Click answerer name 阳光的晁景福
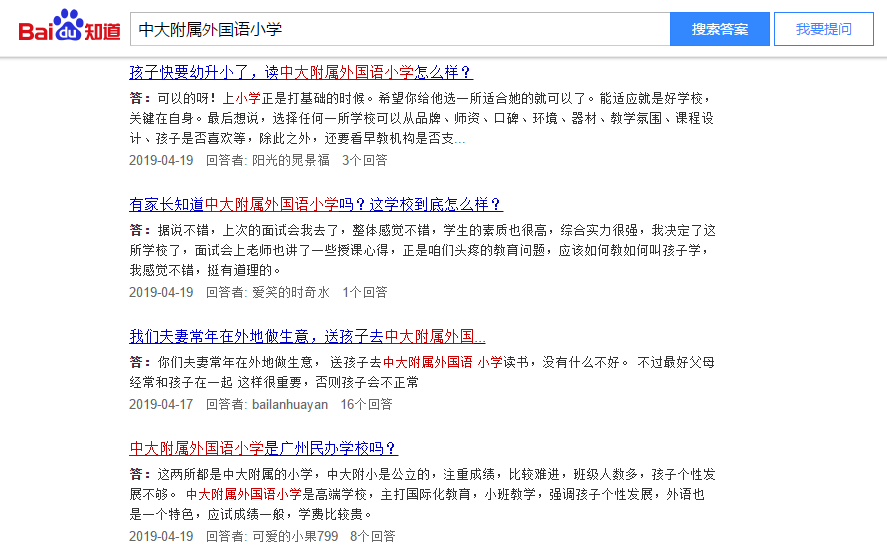 point(291,161)
